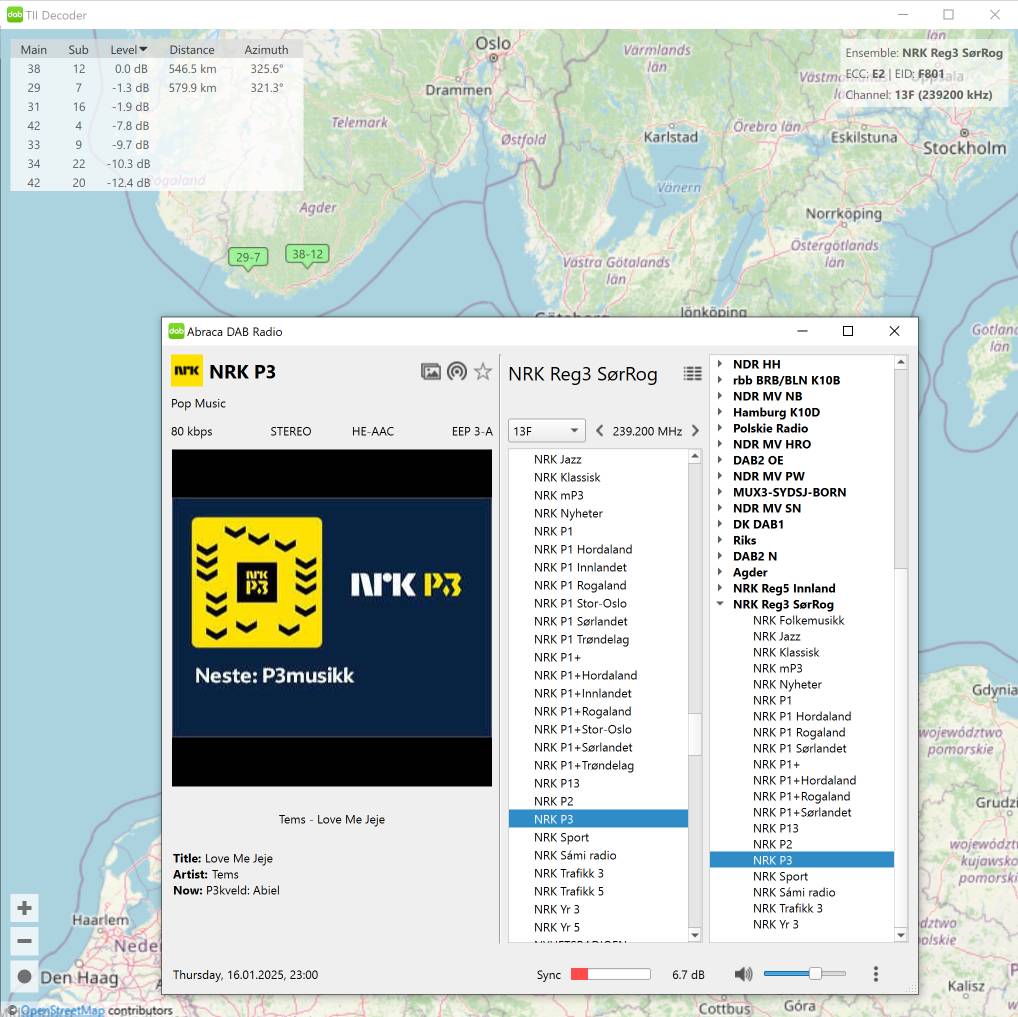Screen dimensions: 1018x1017
Task: Select NRK Sport in the service list
Action: click(561, 837)
